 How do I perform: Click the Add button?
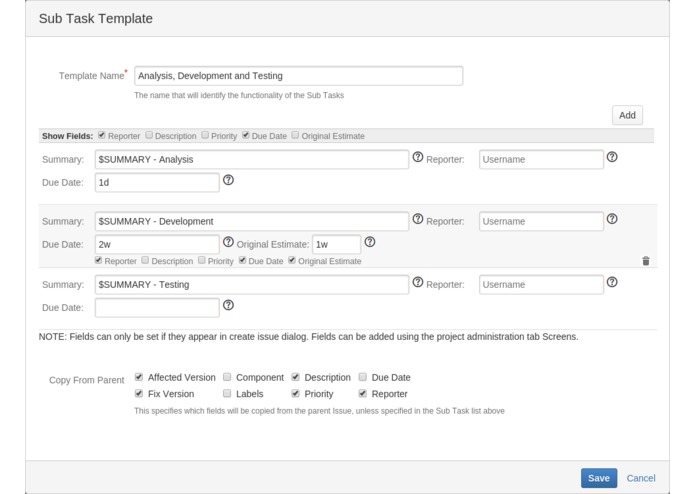point(627,115)
